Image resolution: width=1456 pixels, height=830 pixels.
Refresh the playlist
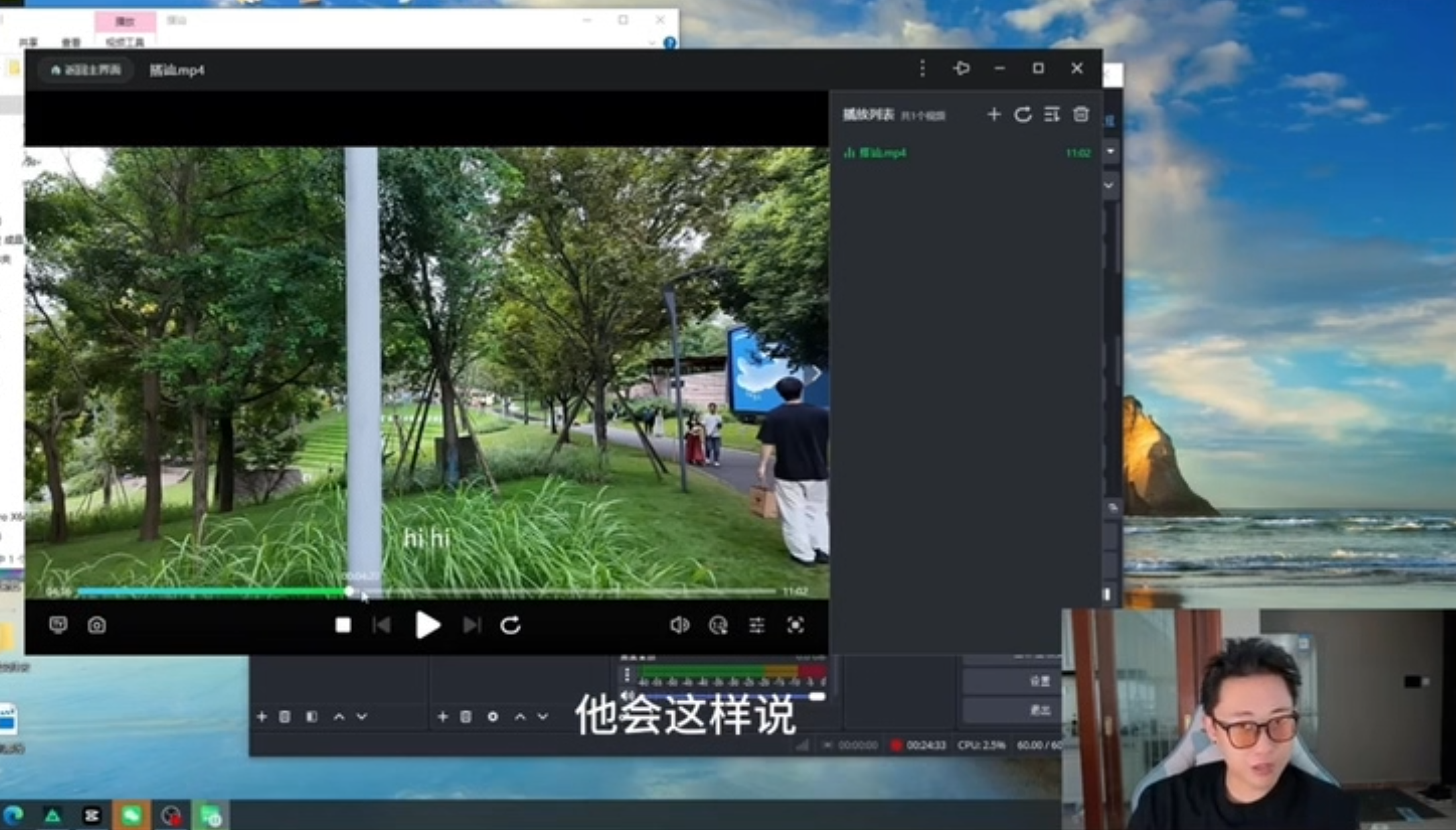pos(1023,115)
